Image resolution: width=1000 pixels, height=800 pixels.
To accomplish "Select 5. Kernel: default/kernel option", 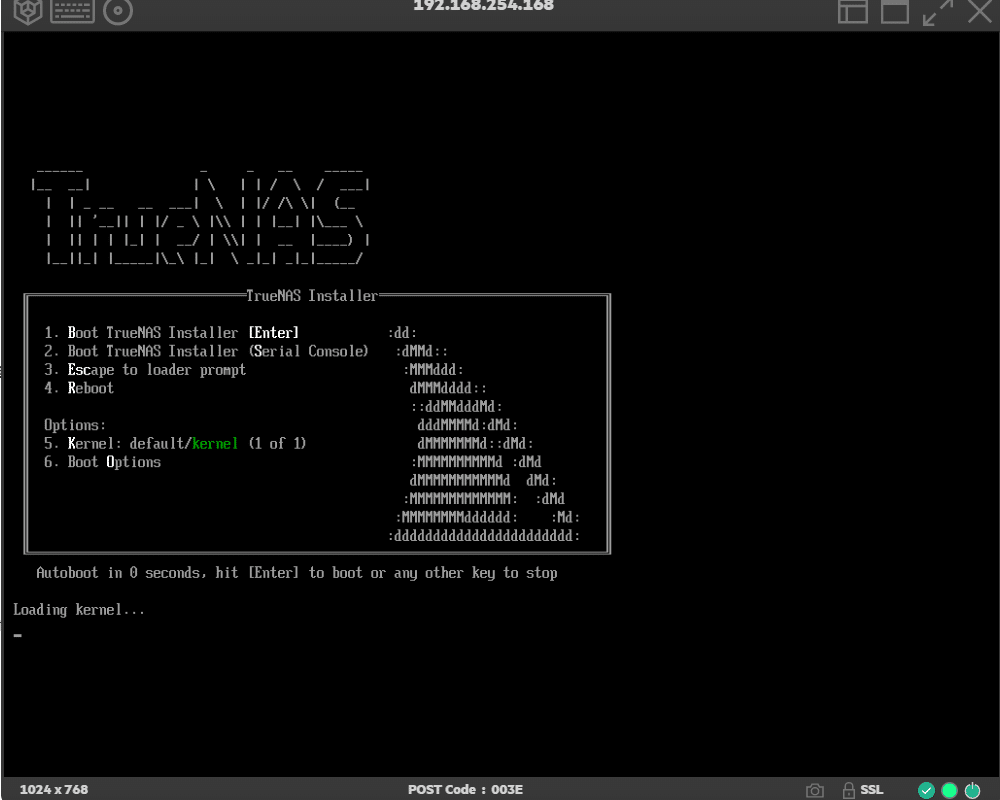I will (x=175, y=444).
